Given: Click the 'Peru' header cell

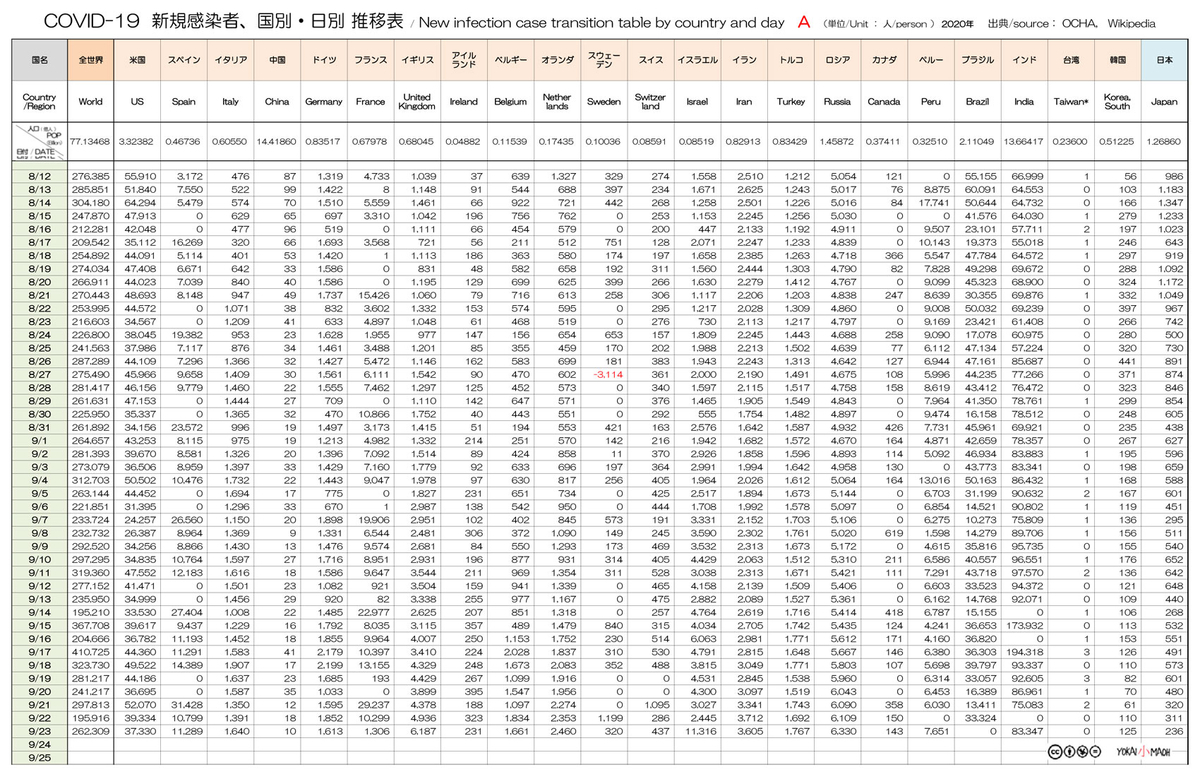Looking at the screenshot, I should coord(931,102).
